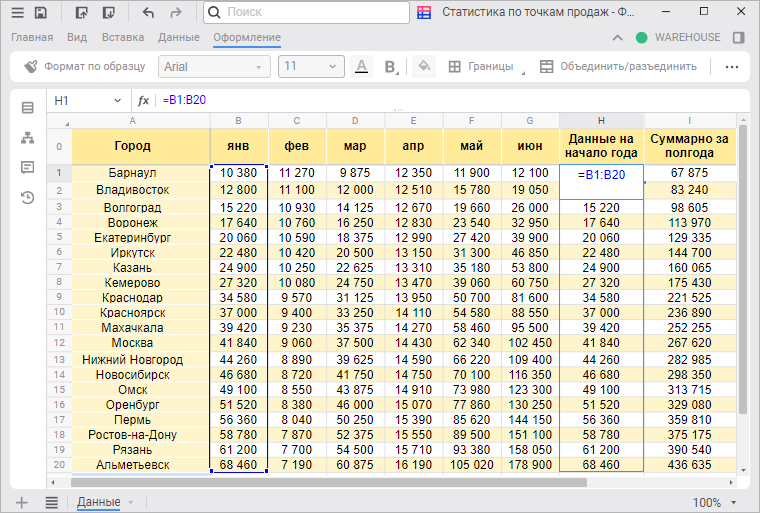Collapse the ribbon with chevron

tap(618, 37)
